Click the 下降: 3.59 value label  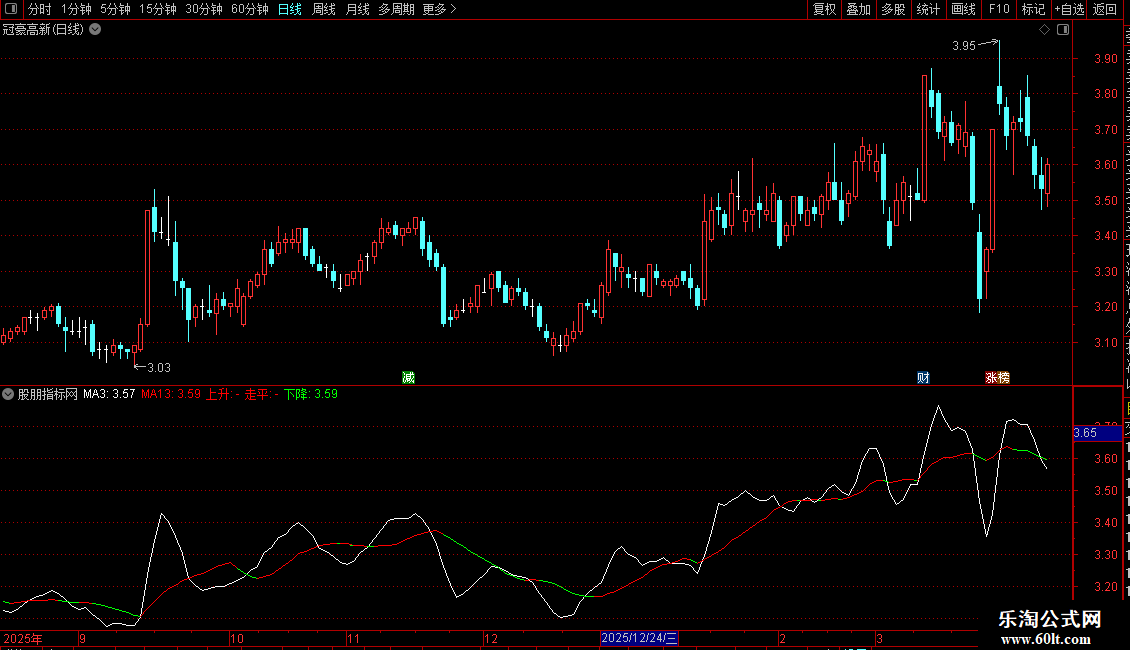[311, 394]
